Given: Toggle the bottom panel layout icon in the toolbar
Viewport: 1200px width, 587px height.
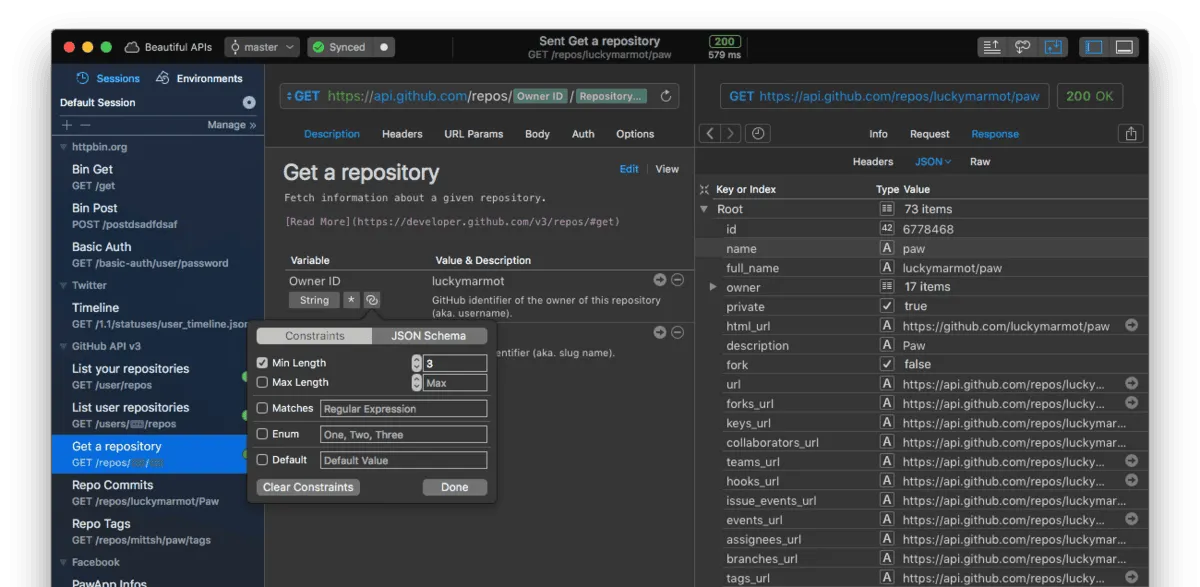Looking at the screenshot, I should (x=1126, y=46).
